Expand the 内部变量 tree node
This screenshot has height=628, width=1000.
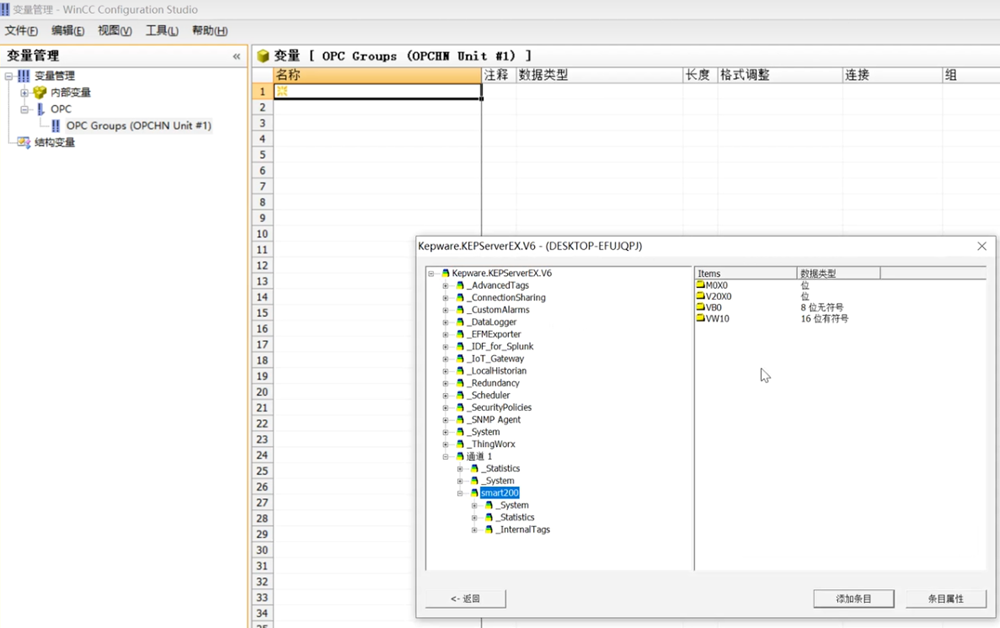click(x=25, y=93)
